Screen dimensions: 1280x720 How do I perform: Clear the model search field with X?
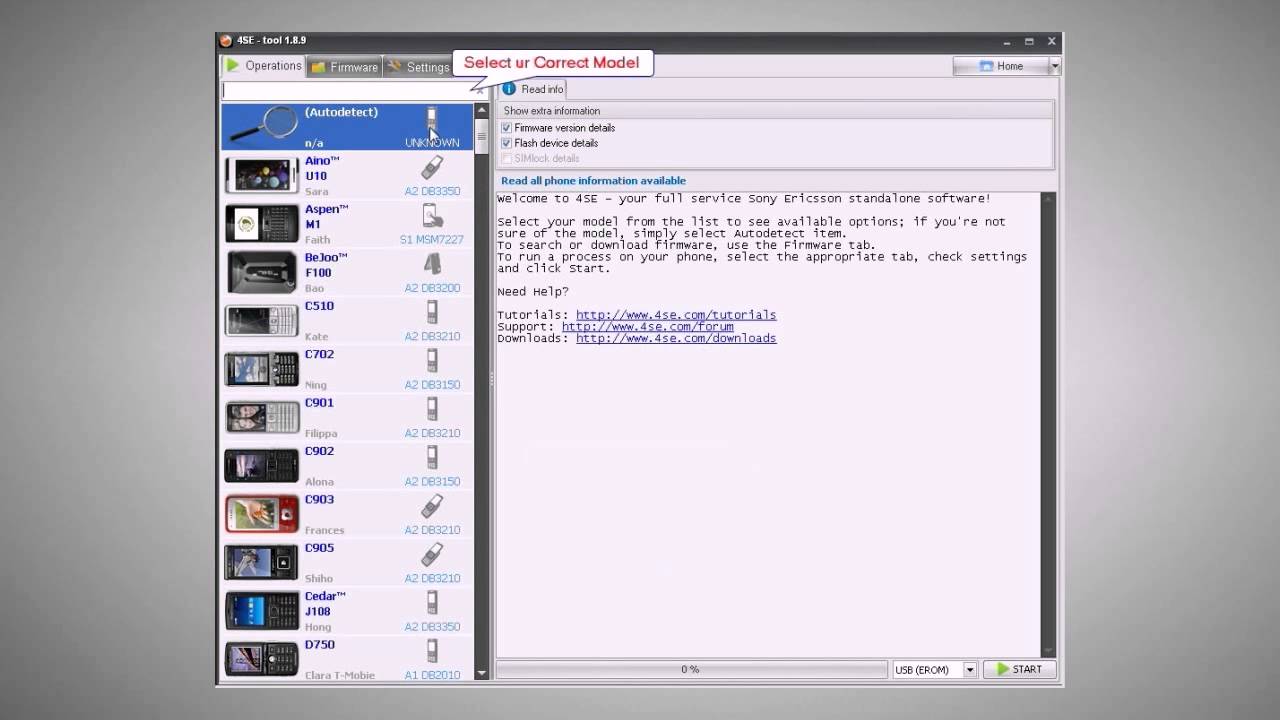pyautogui.click(x=480, y=91)
